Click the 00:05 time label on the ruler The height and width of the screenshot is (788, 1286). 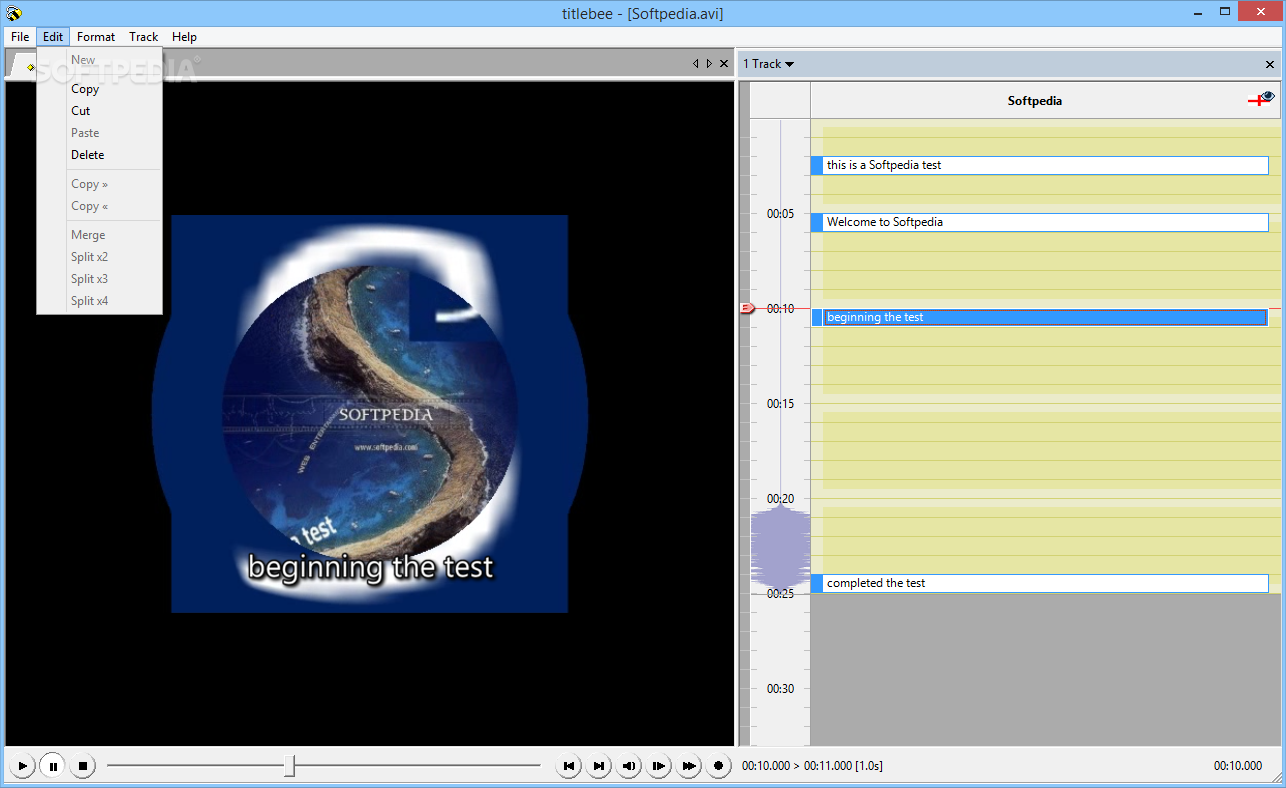pos(780,214)
